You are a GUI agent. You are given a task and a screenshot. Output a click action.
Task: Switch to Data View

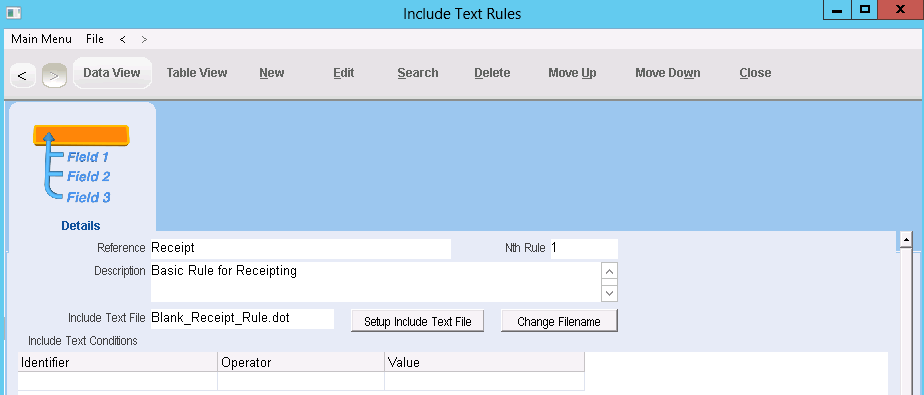click(112, 73)
